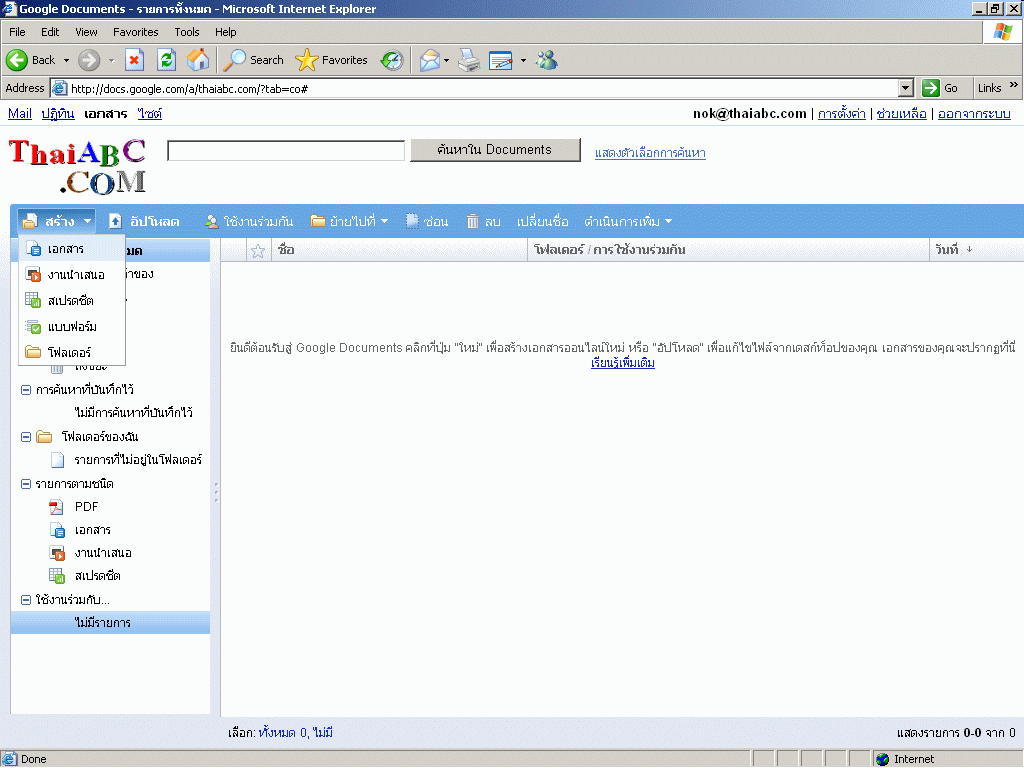
Task: Click the อัปโหลด upload icon button
Action: point(116,221)
